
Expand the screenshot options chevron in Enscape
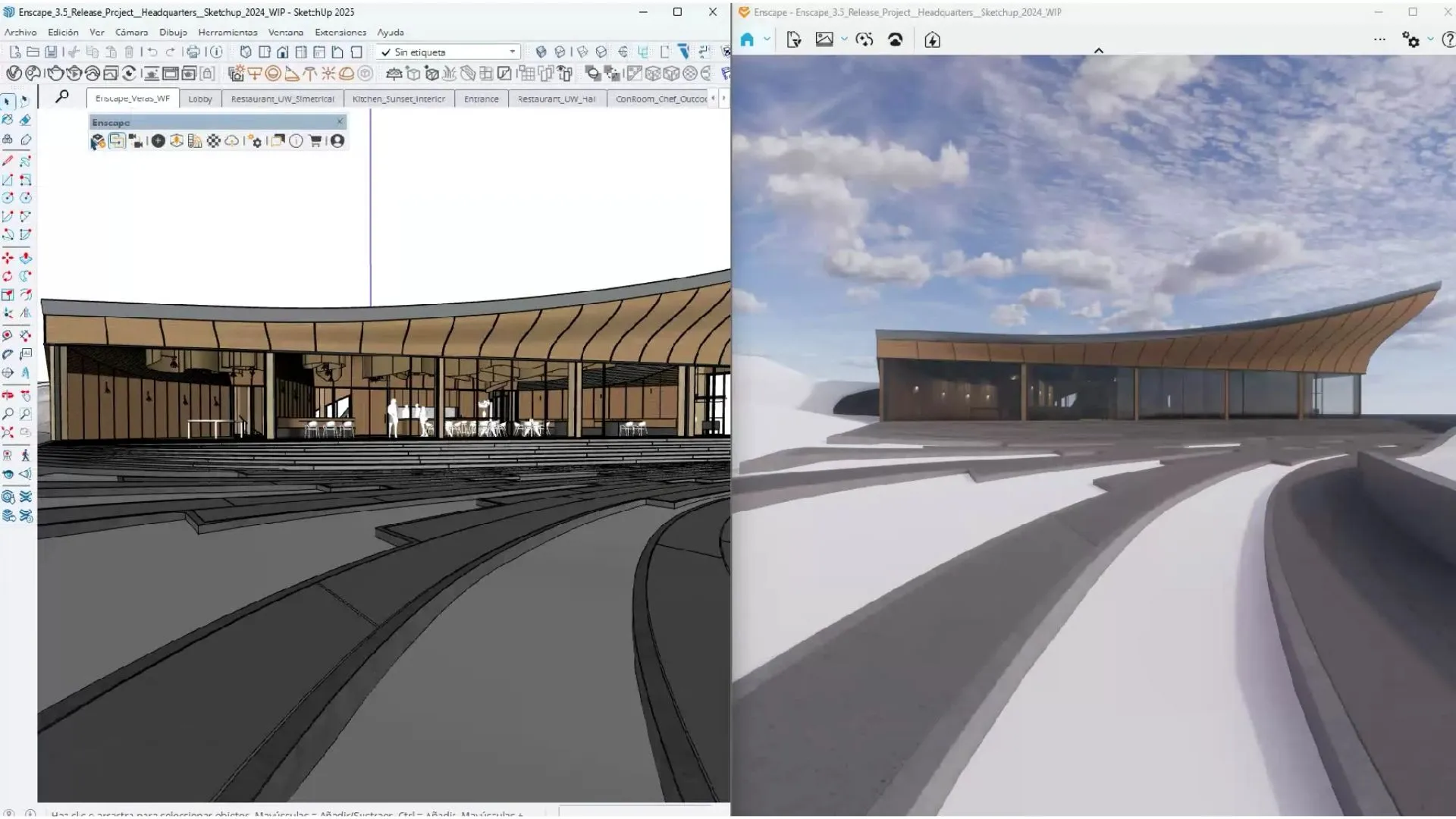844,39
